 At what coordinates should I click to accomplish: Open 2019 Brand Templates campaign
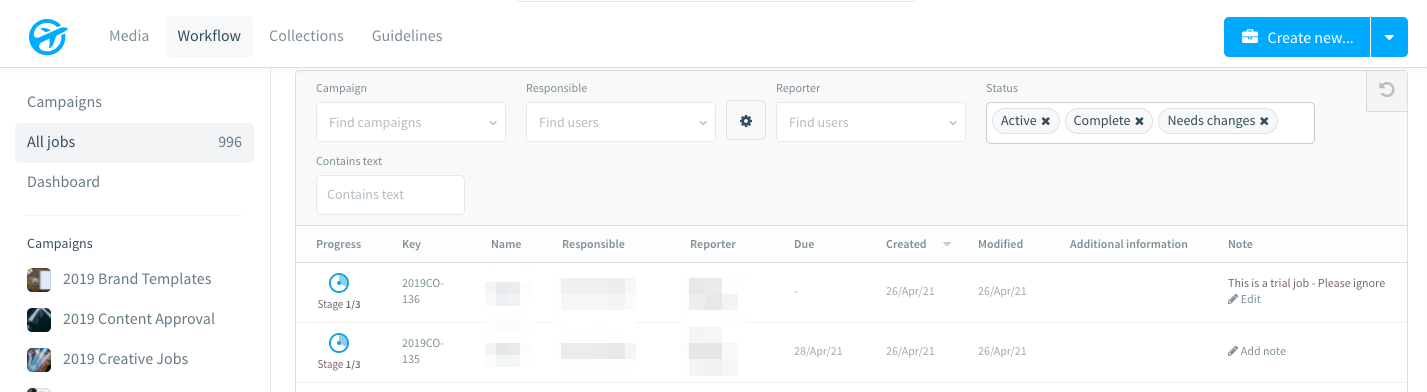137,279
